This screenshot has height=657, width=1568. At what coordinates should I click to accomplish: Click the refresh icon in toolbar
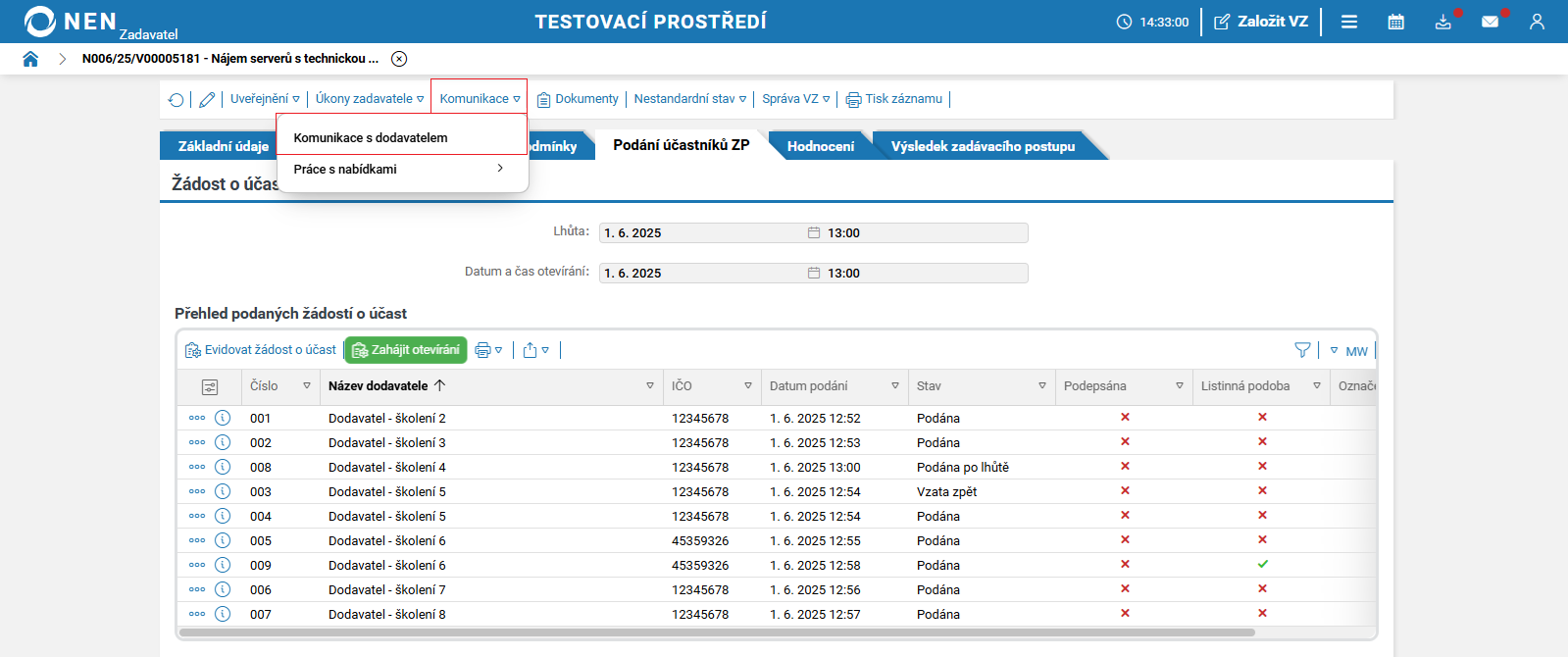pyautogui.click(x=176, y=99)
